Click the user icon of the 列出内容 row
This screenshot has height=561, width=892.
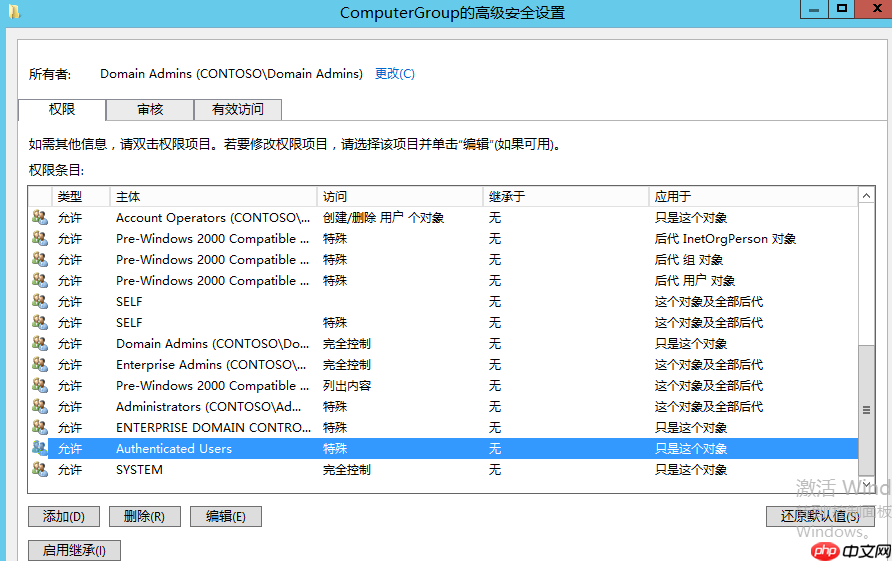pyautogui.click(x=40, y=385)
